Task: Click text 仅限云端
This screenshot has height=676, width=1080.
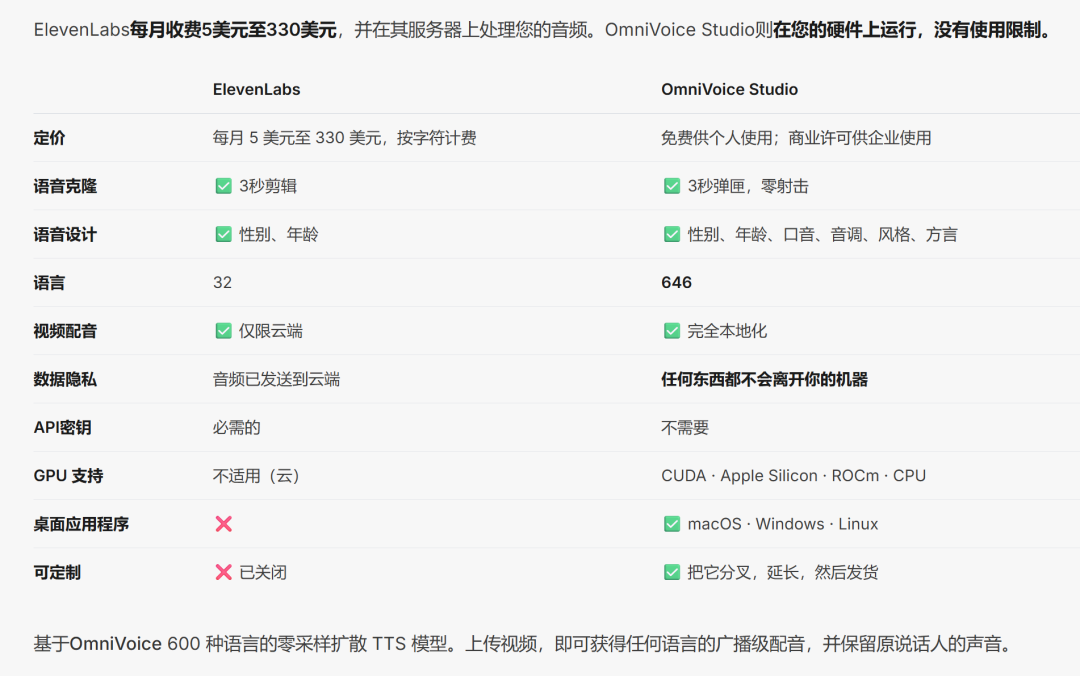Action: point(271,331)
